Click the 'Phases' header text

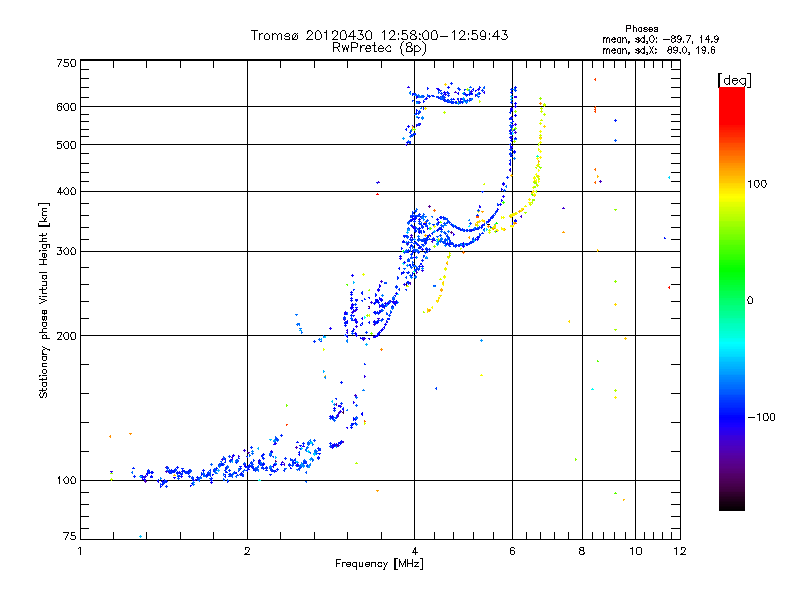[x=642, y=29]
